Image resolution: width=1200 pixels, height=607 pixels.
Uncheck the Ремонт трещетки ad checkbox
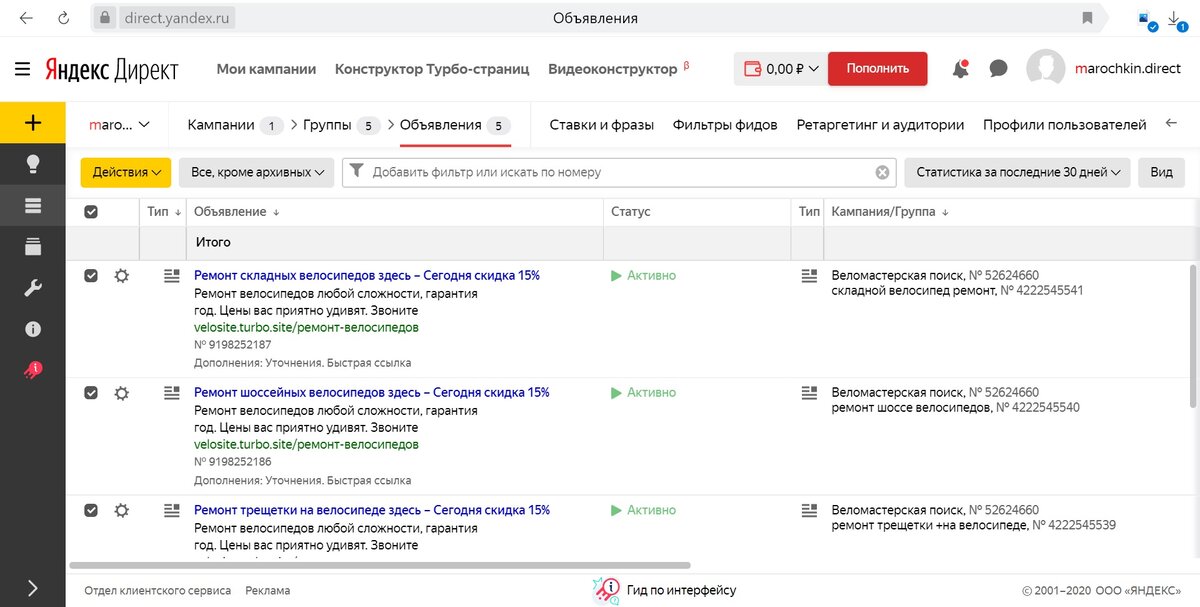click(x=91, y=510)
